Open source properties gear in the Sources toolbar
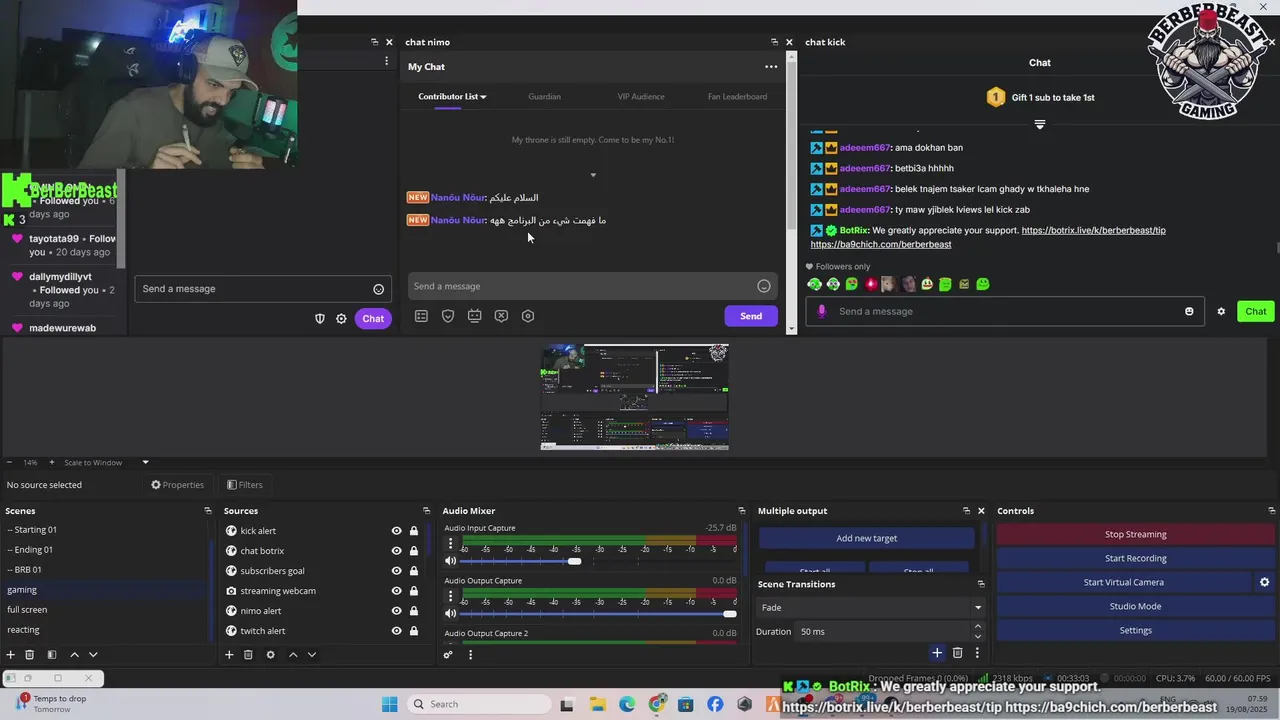Image resolution: width=1280 pixels, height=720 pixels. (270, 655)
